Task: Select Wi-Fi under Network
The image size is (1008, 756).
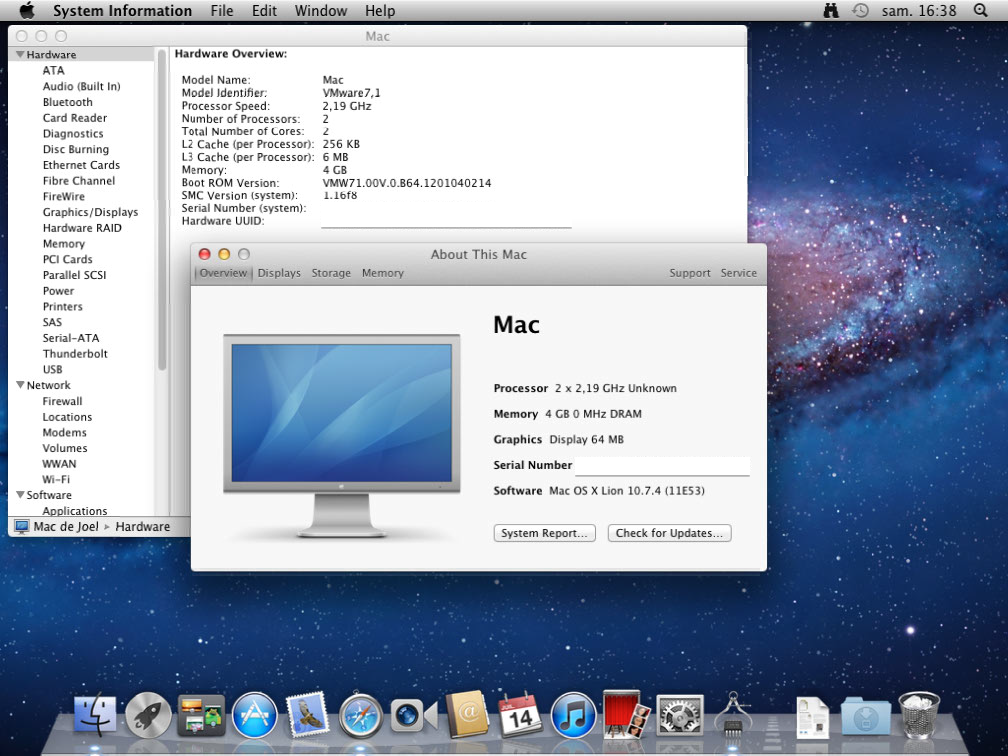Action: [x=56, y=480]
